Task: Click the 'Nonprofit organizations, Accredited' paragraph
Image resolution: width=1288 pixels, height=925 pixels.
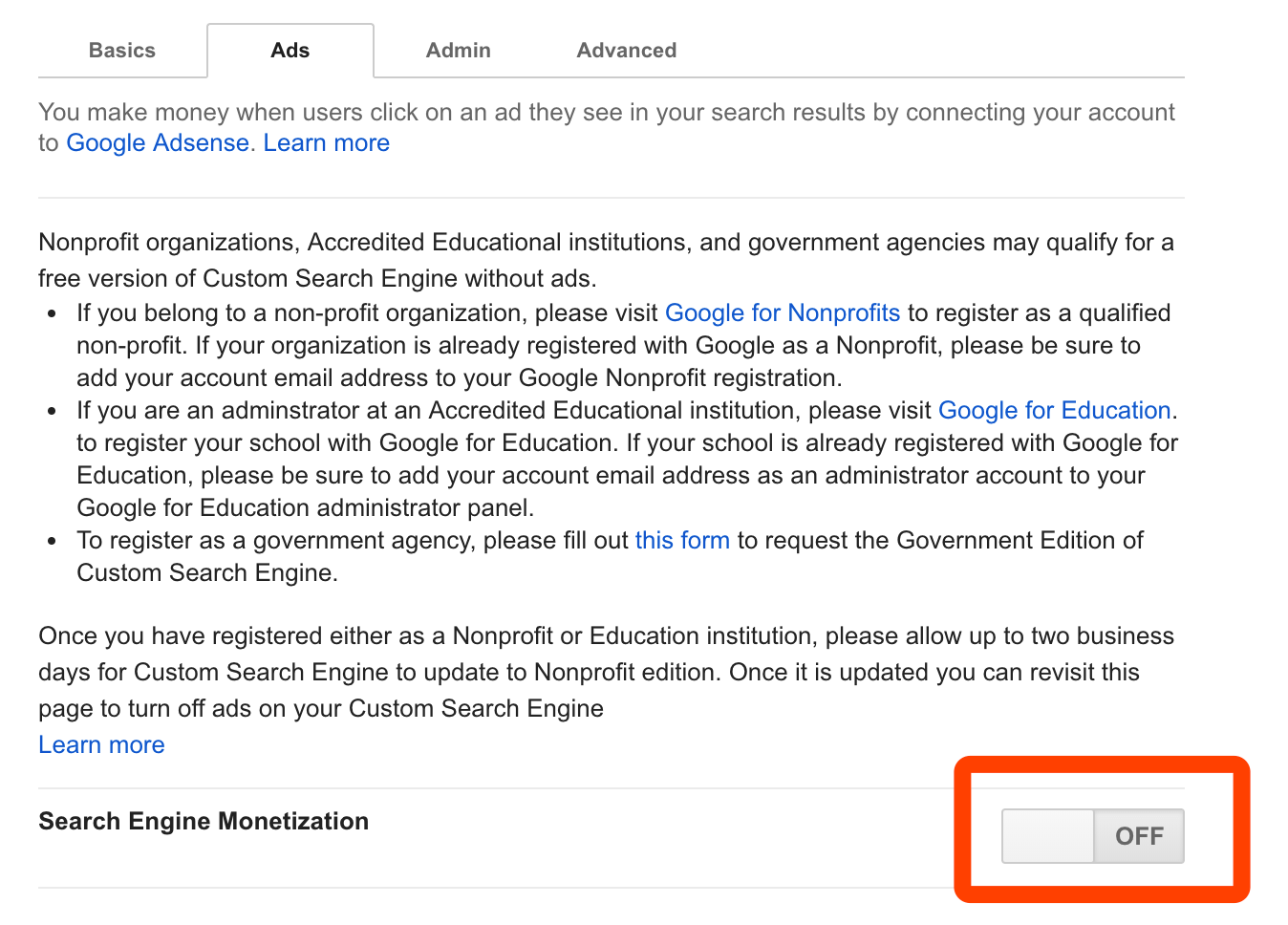Action: [x=573, y=243]
